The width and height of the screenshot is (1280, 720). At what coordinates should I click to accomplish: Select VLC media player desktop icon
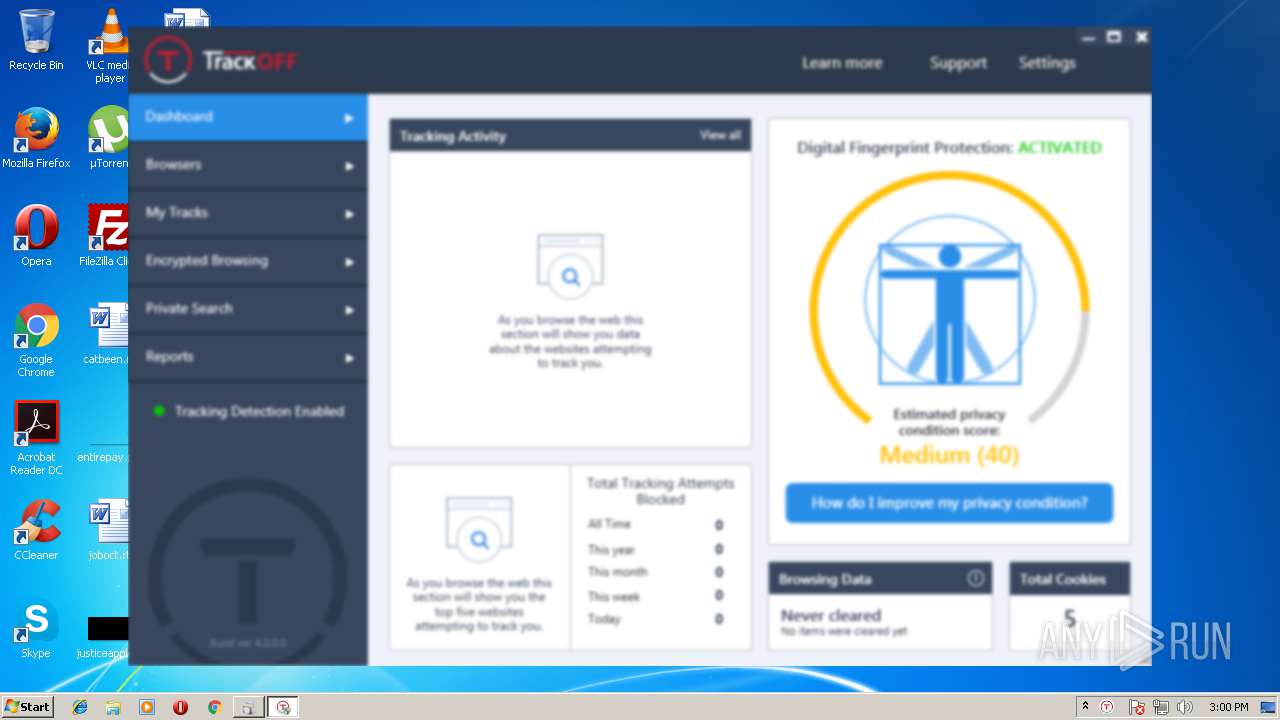click(x=109, y=45)
